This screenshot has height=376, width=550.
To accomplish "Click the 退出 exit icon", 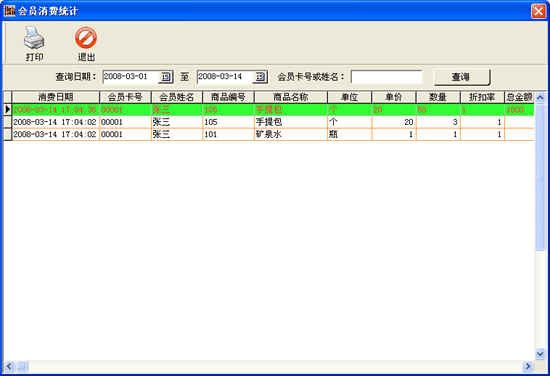I will [x=86, y=38].
